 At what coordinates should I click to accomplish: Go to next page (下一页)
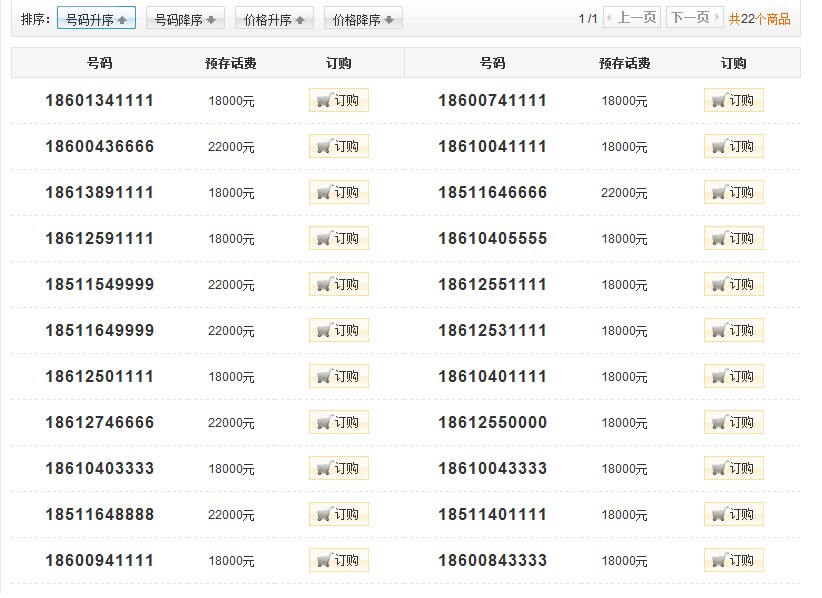click(x=694, y=18)
